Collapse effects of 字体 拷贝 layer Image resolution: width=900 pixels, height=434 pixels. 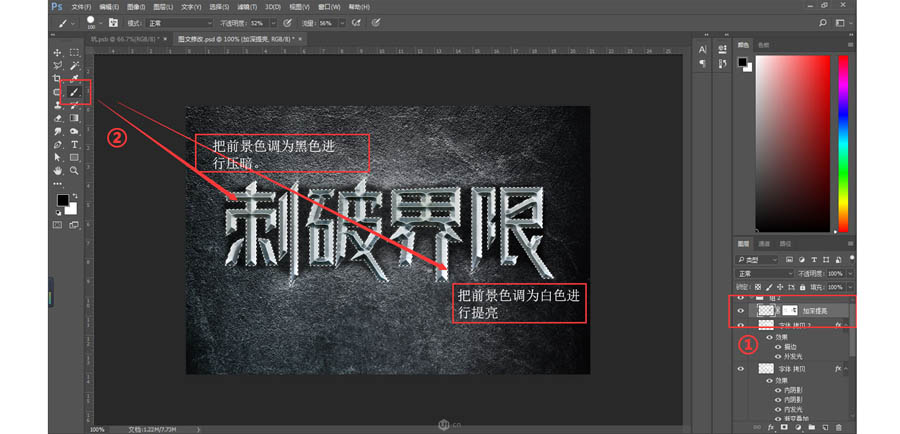(x=846, y=368)
